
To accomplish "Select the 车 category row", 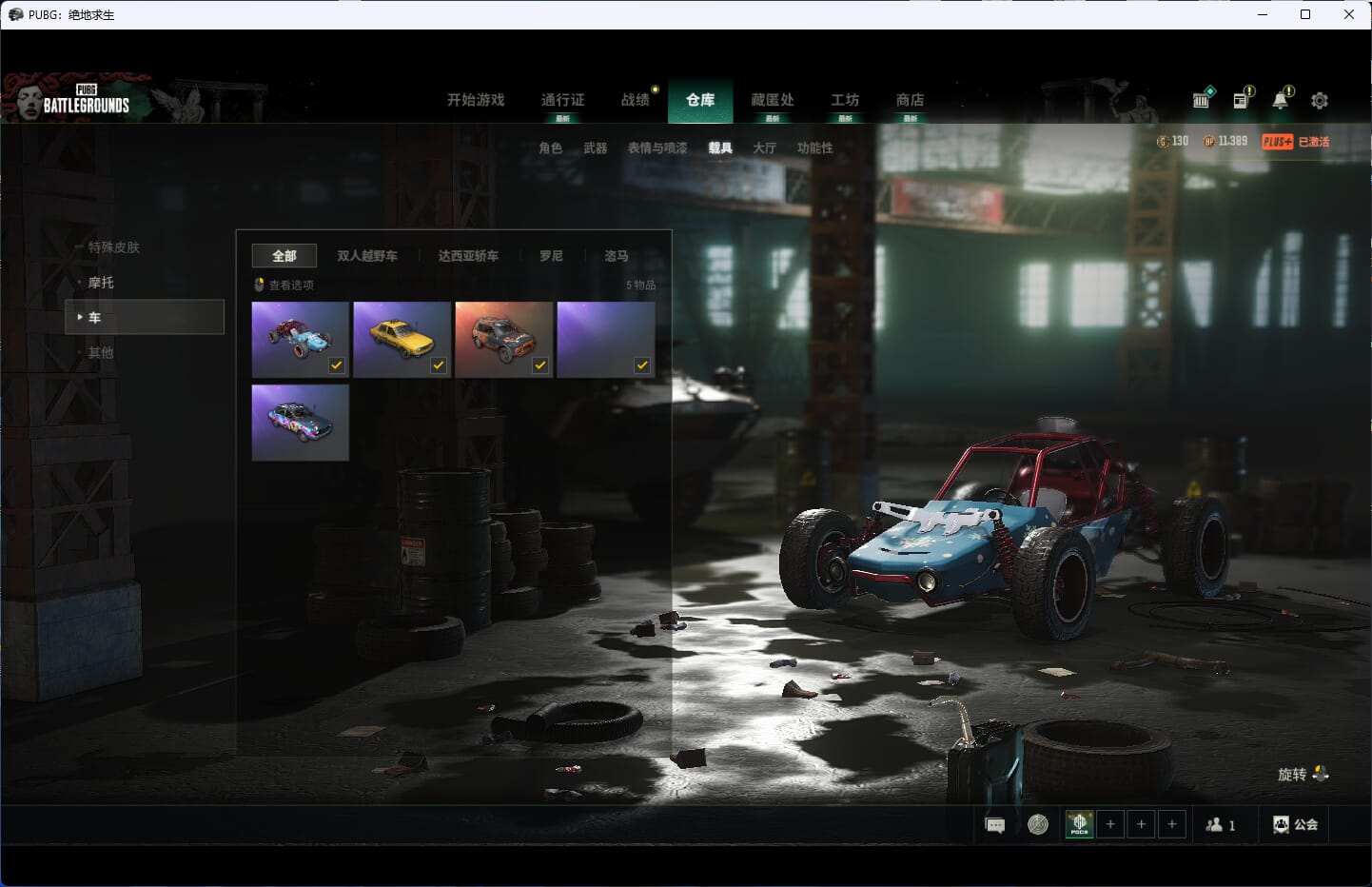I will [x=145, y=317].
